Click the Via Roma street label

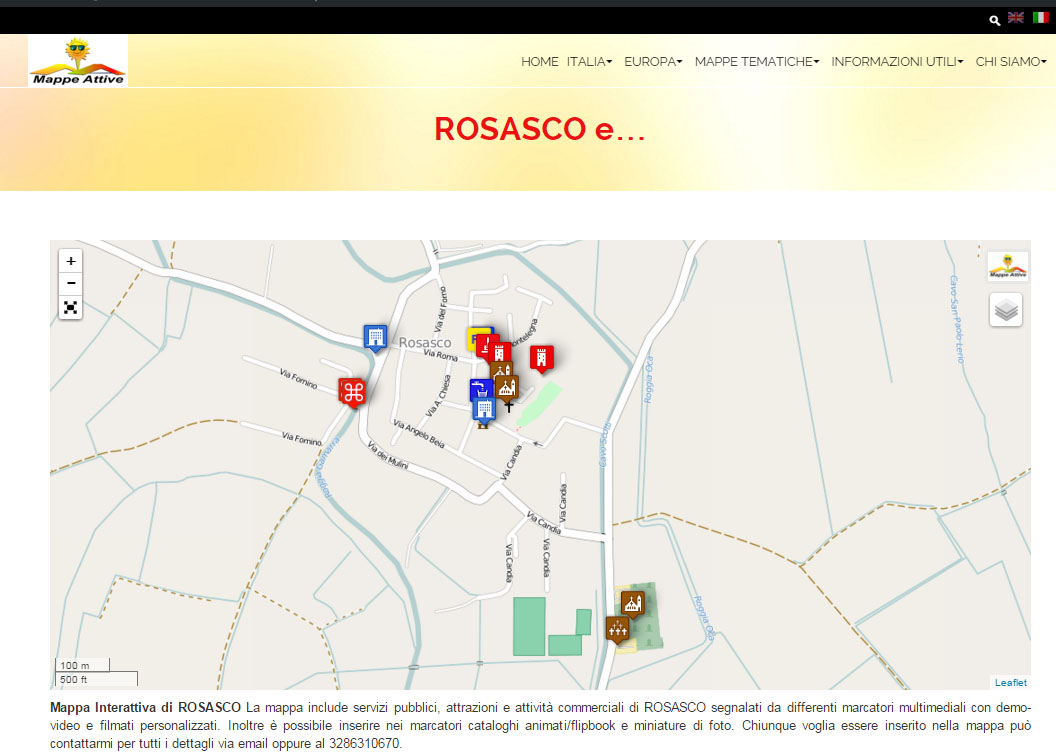[x=440, y=355]
